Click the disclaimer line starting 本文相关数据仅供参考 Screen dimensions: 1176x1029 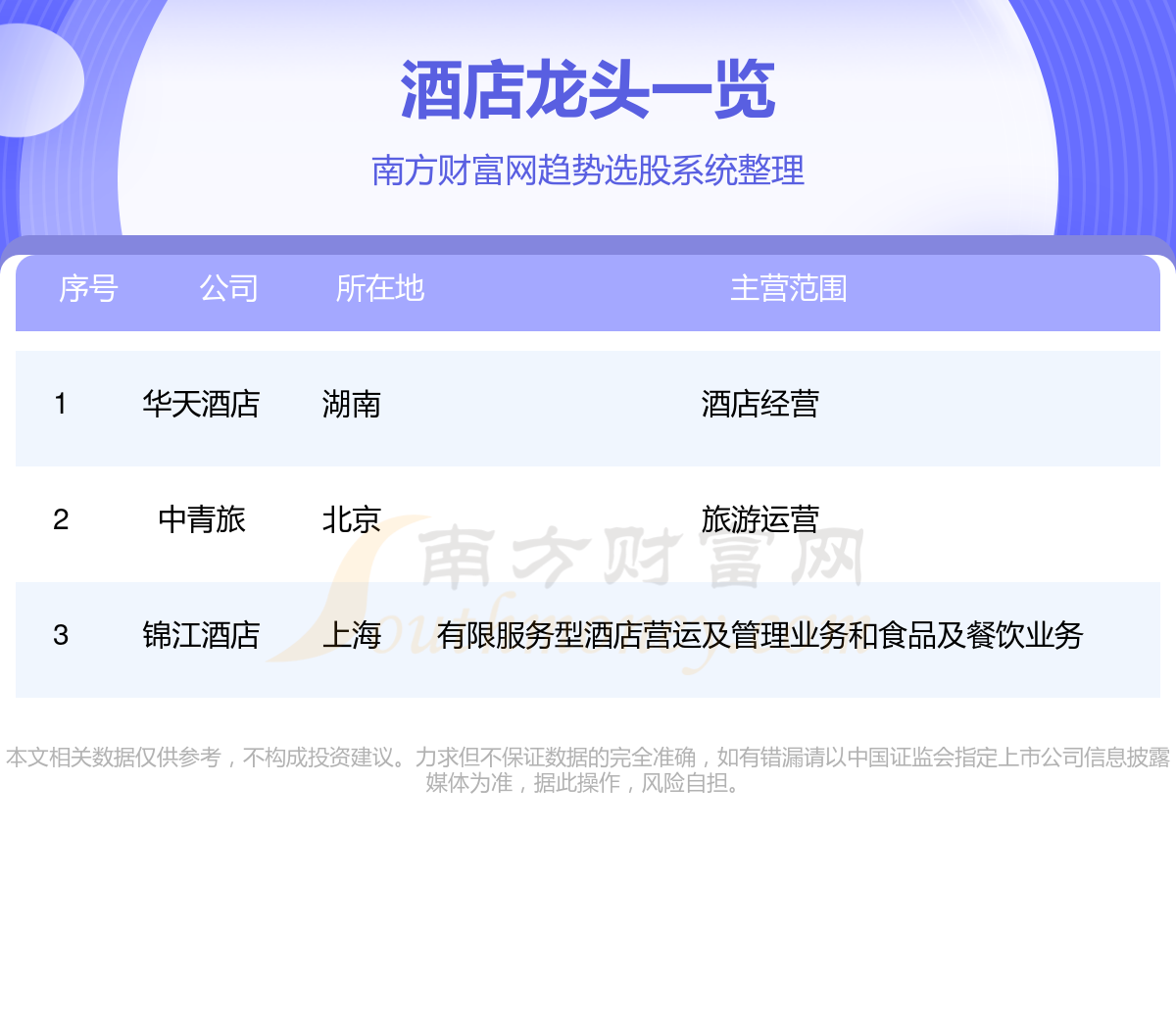tap(588, 758)
